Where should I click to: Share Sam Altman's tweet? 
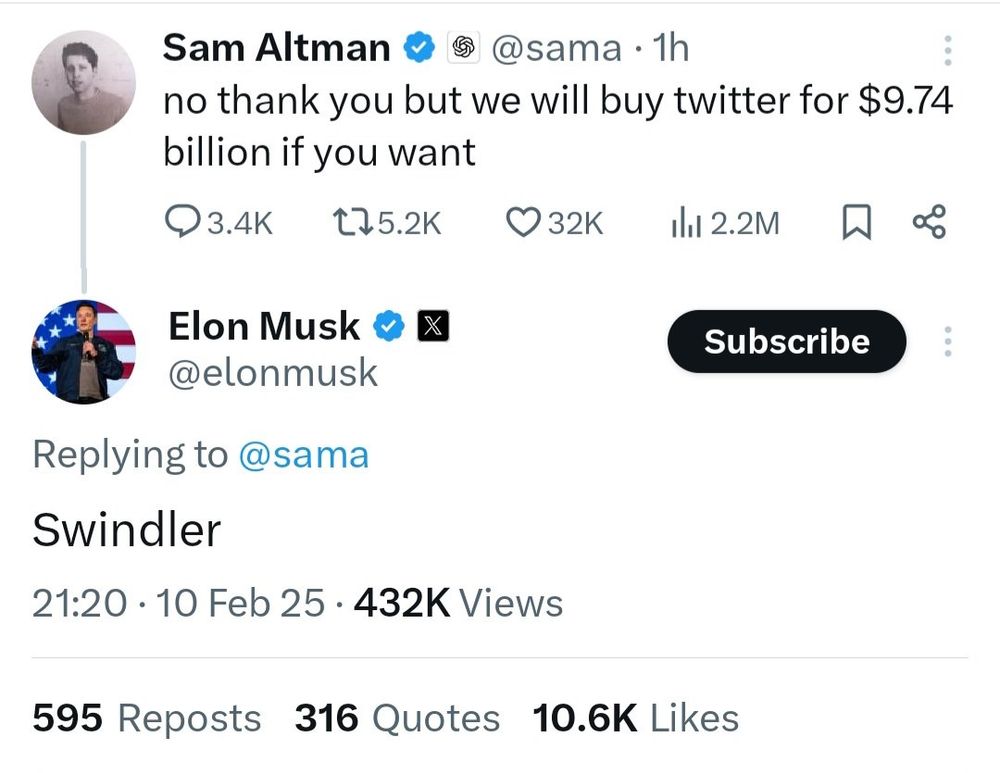930,222
